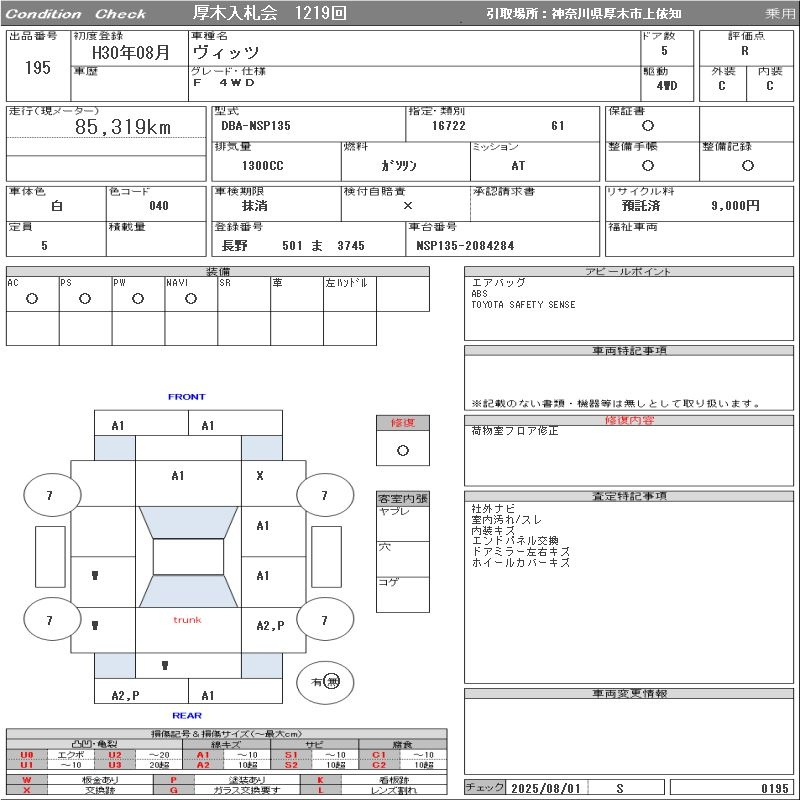
Task: Click the circle under 整備記録
Action: click(747, 165)
